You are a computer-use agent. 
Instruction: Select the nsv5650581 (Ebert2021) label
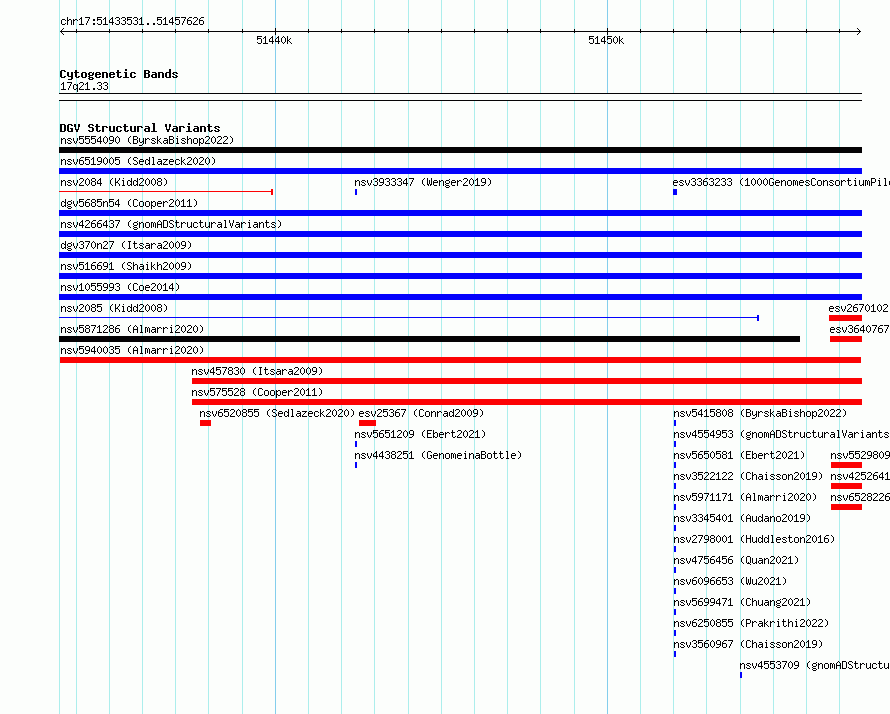pyautogui.click(x=739, y=455)
